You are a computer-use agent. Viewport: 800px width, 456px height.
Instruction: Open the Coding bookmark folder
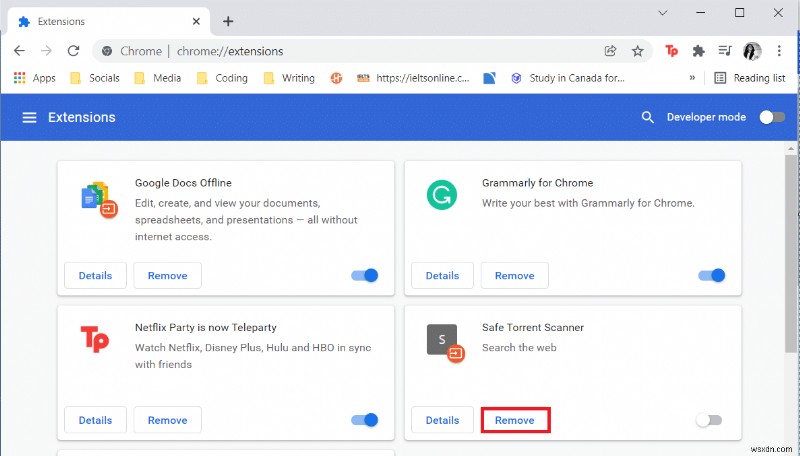222,78
